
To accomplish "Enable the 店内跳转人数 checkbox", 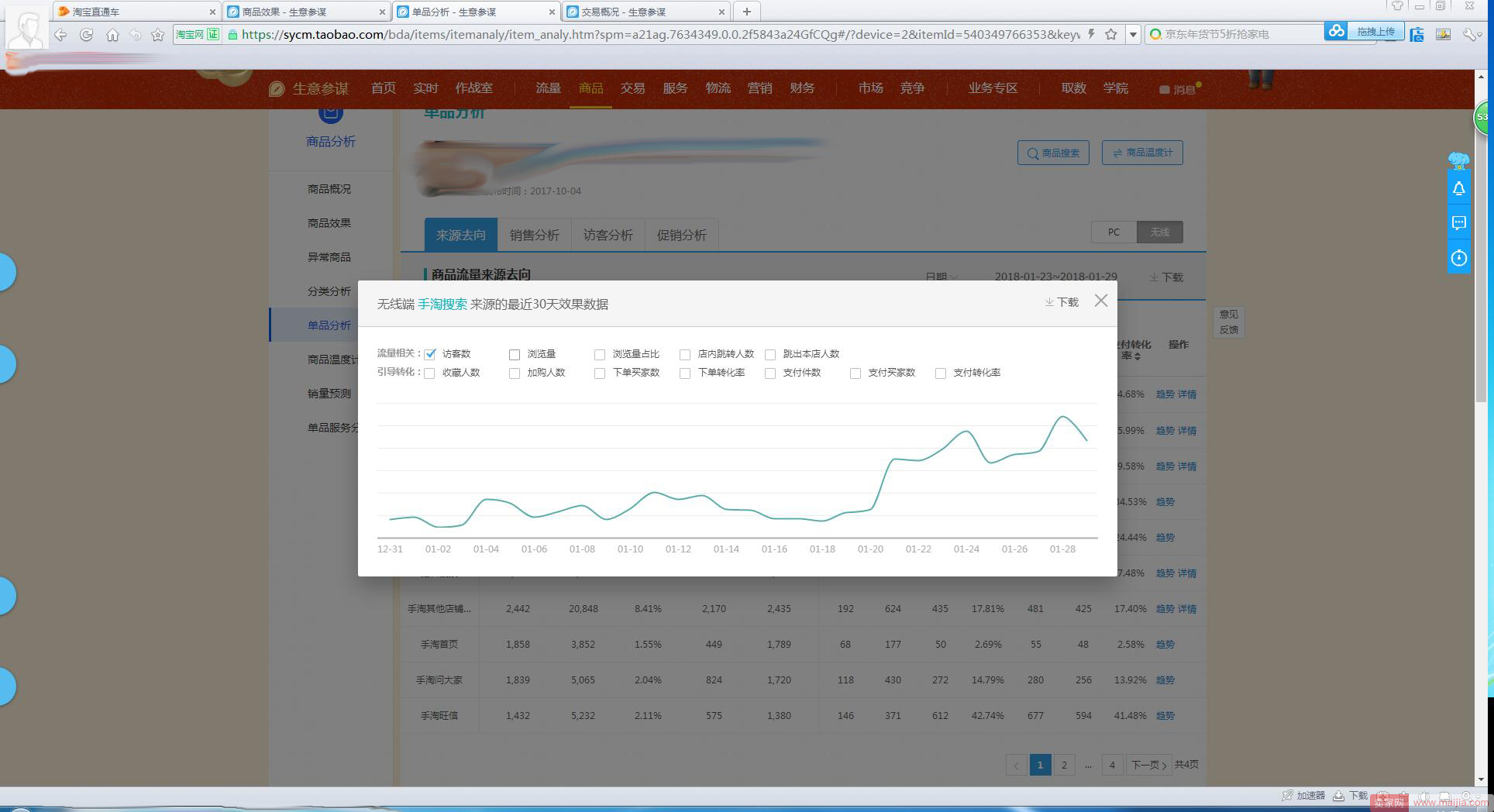I will (x=685, y=354).
